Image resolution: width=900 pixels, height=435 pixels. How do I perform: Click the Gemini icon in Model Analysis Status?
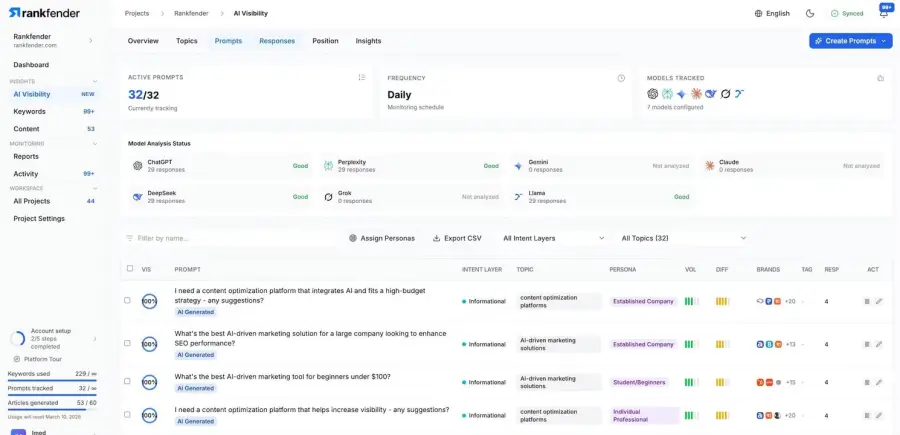pos(518,166)
